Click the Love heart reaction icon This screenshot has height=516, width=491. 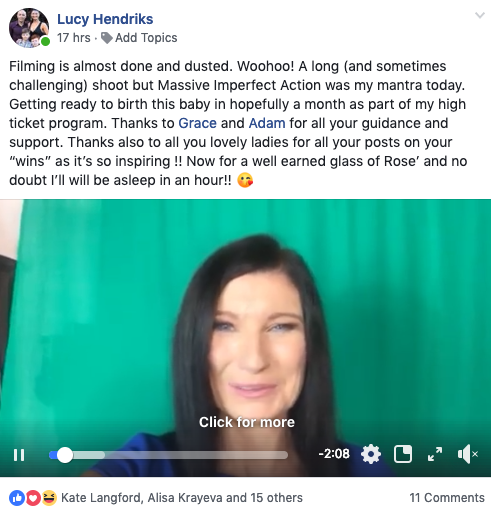[x=33, y=498]
